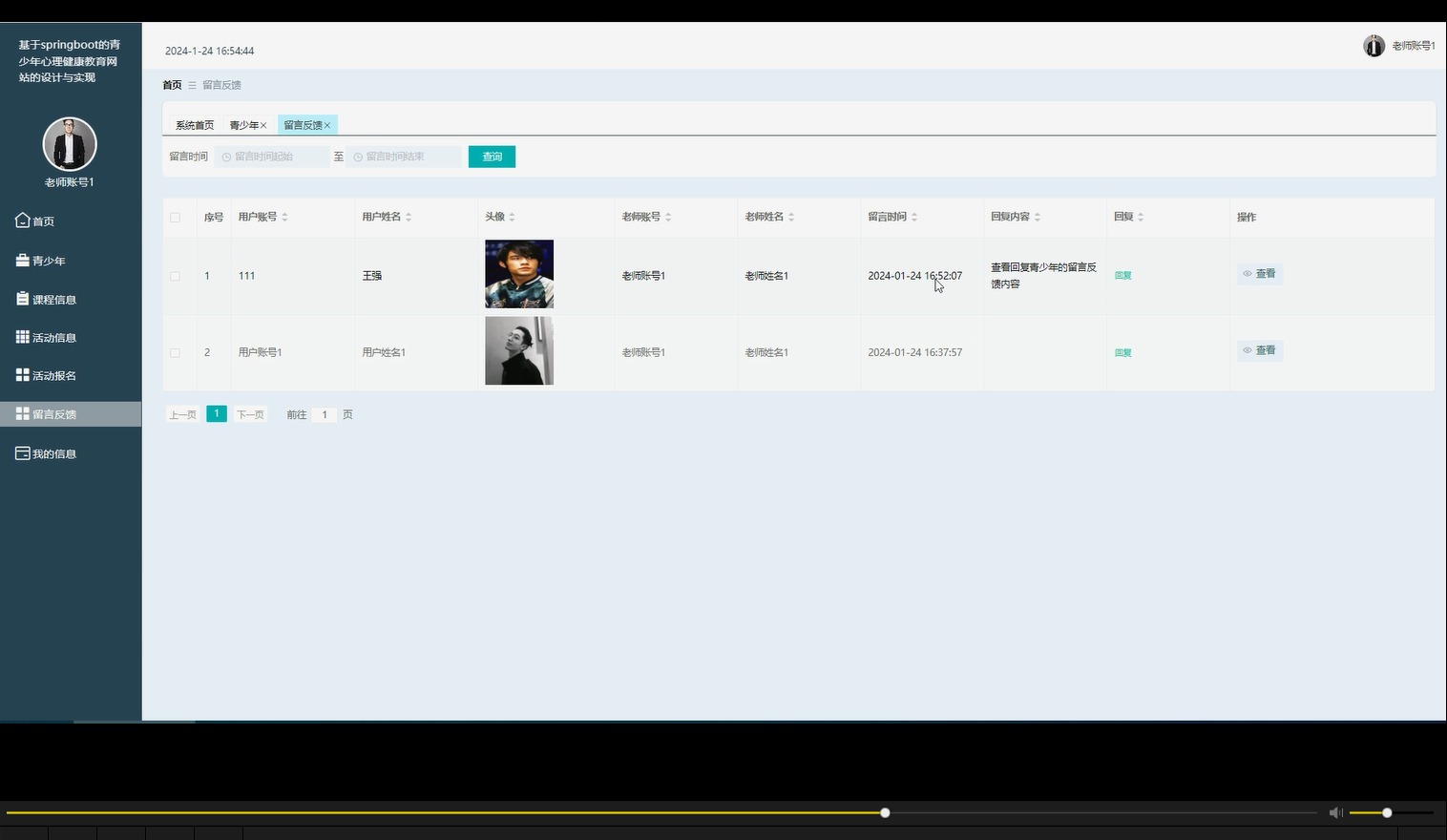Image resolution: width=1447 pixels, height=840 pixels.
Task: Click the 查看回复青少年的留言反馈内容 cell
Action: [1043, 275]
